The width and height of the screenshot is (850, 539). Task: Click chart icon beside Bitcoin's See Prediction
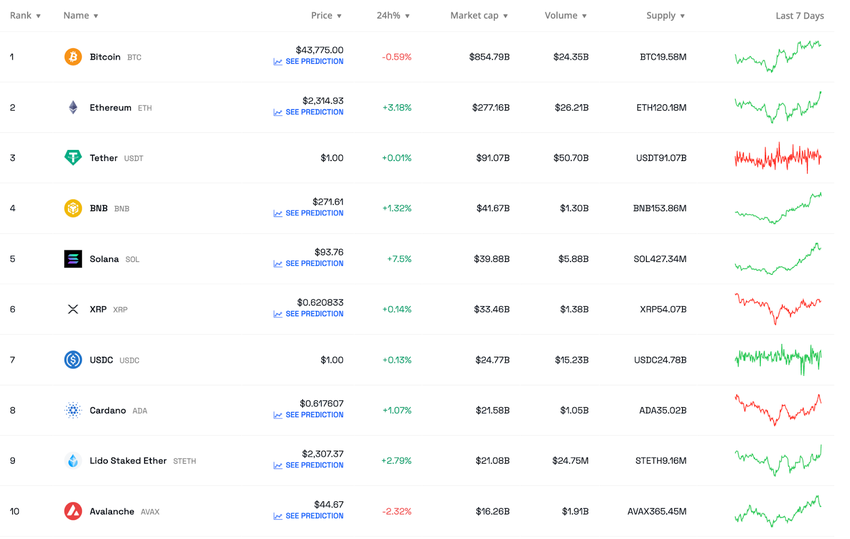tap(278, 62)
